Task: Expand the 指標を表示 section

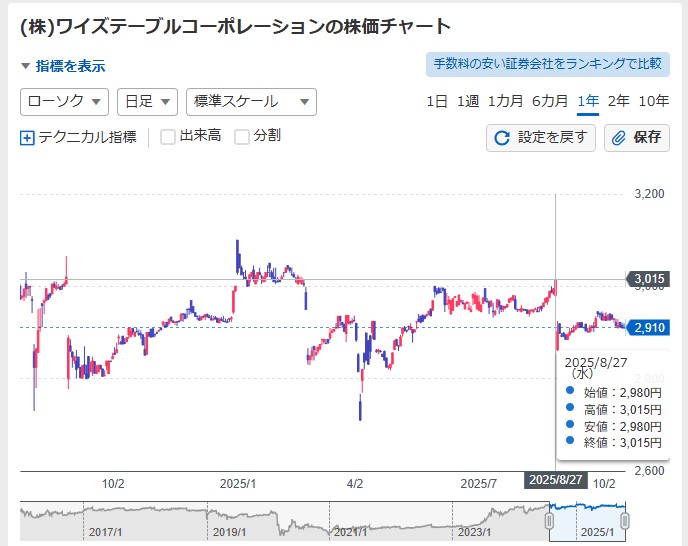Action: pyautogui.click(x=63, y=67)
